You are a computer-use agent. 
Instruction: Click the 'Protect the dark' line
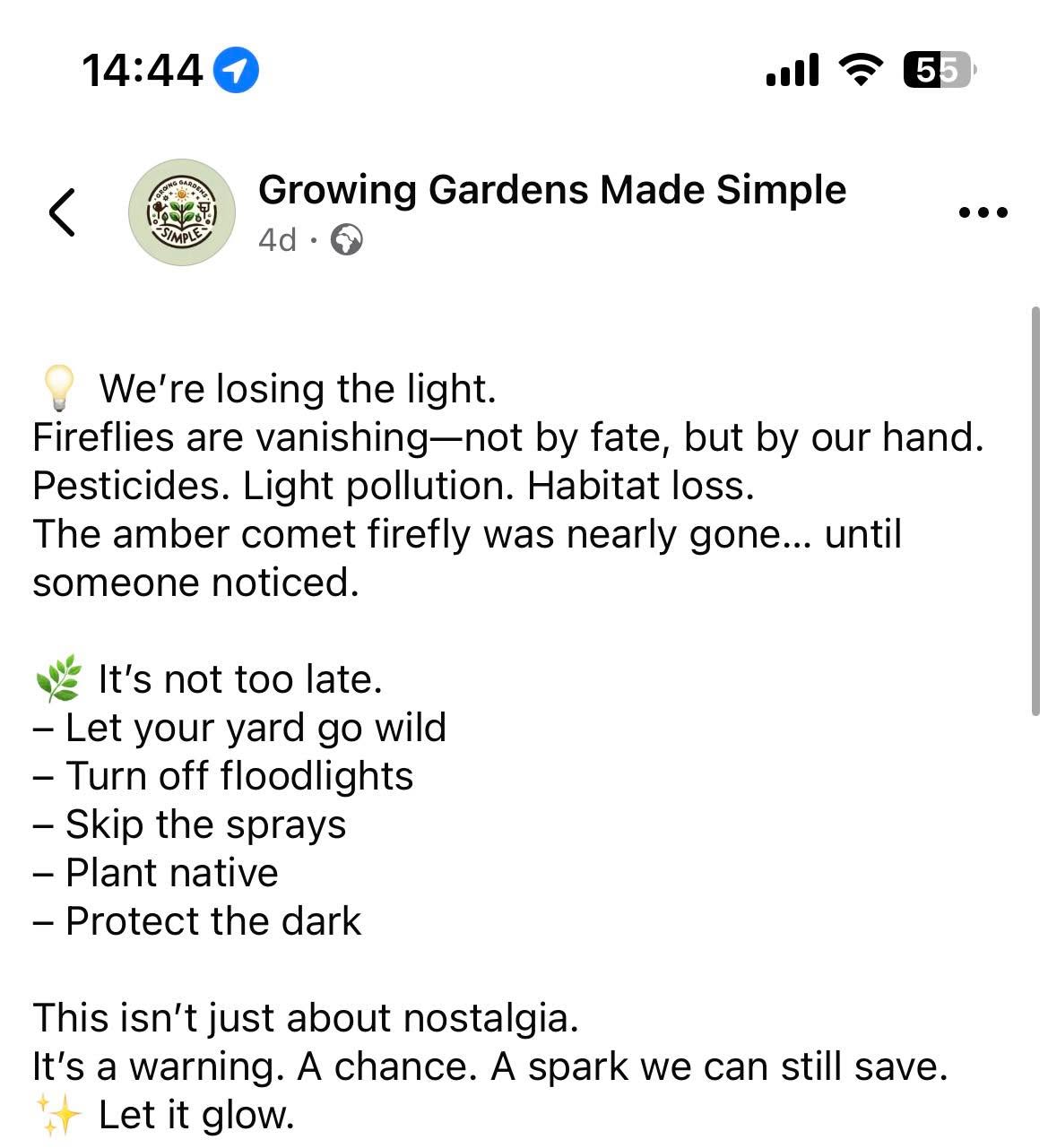point(197,921)
